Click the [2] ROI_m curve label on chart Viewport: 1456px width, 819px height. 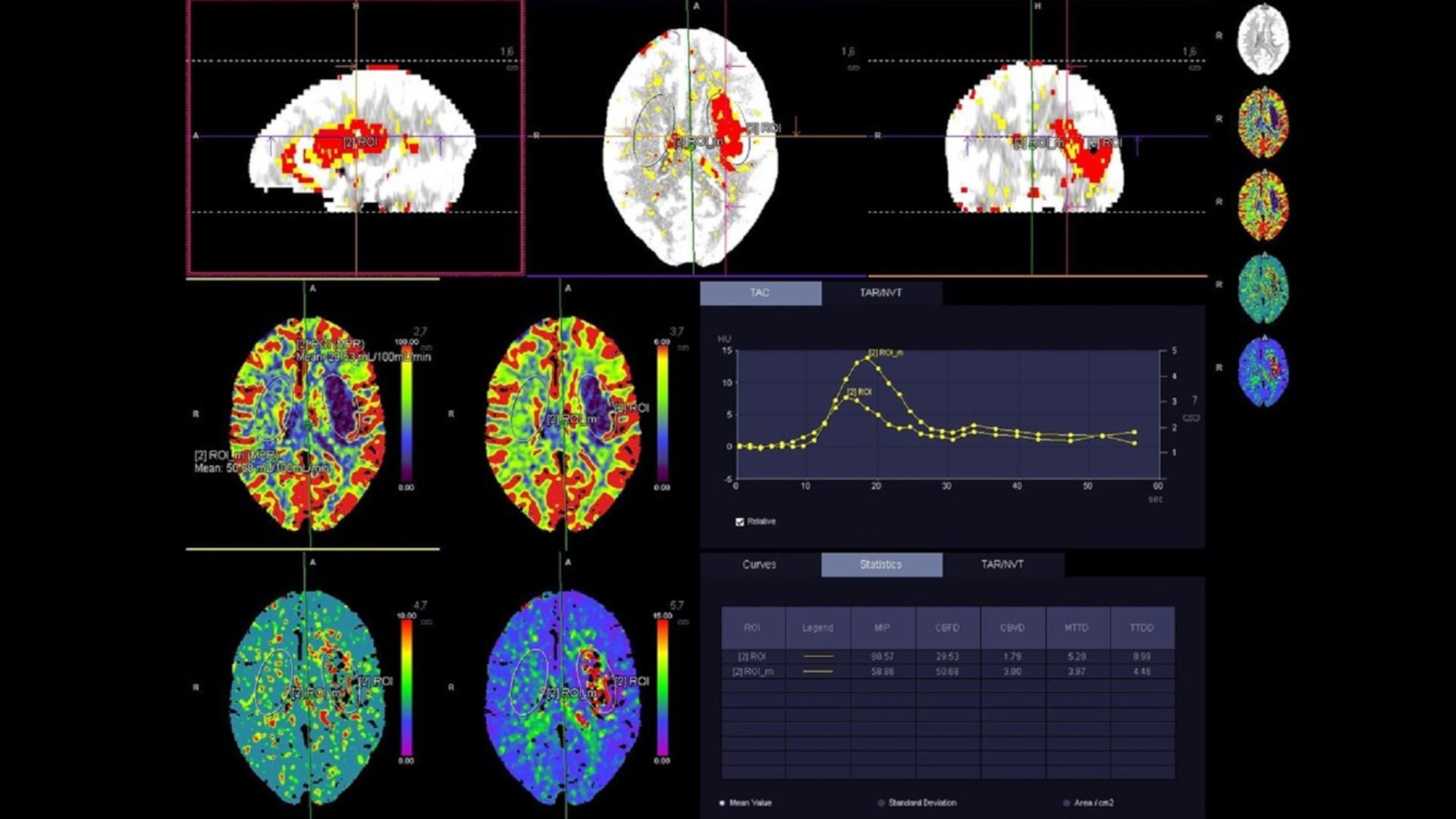[886, 353]
